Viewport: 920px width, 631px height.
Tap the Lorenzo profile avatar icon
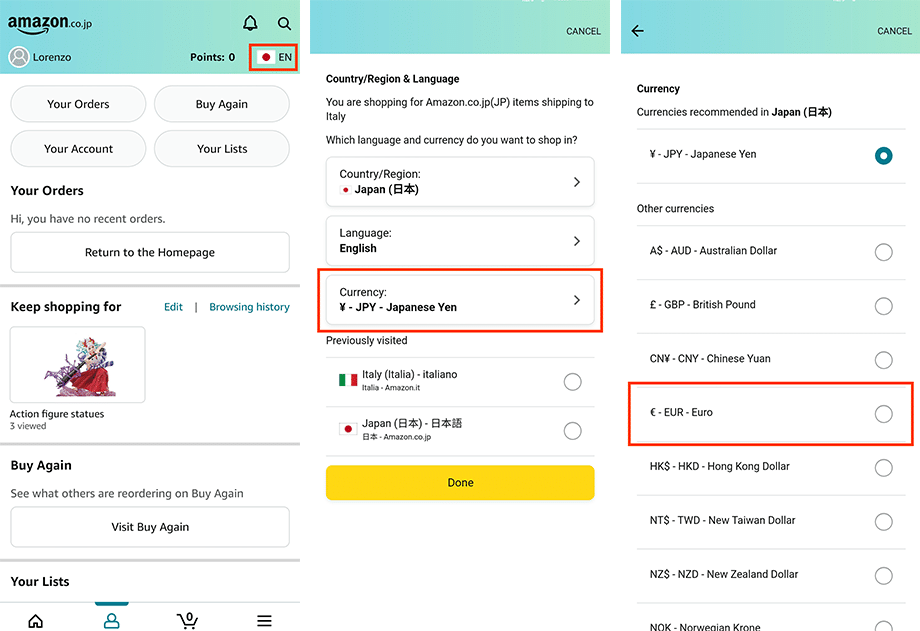tap(19, 57)
